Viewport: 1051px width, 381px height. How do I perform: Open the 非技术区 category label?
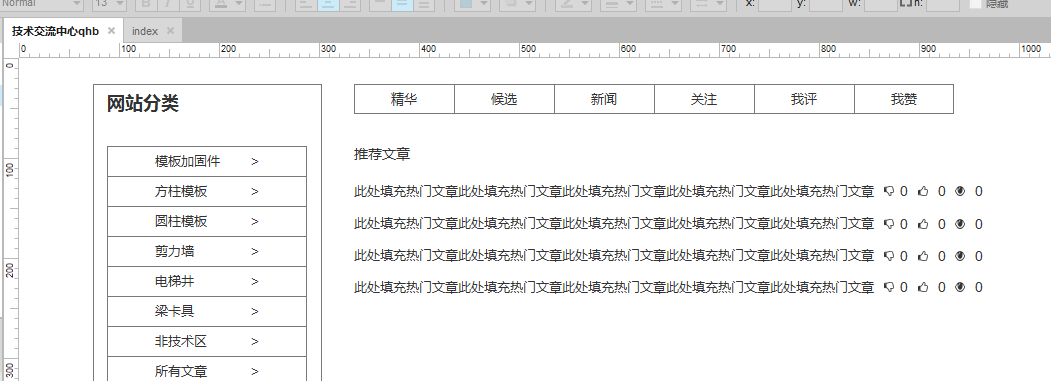(181, 341)
